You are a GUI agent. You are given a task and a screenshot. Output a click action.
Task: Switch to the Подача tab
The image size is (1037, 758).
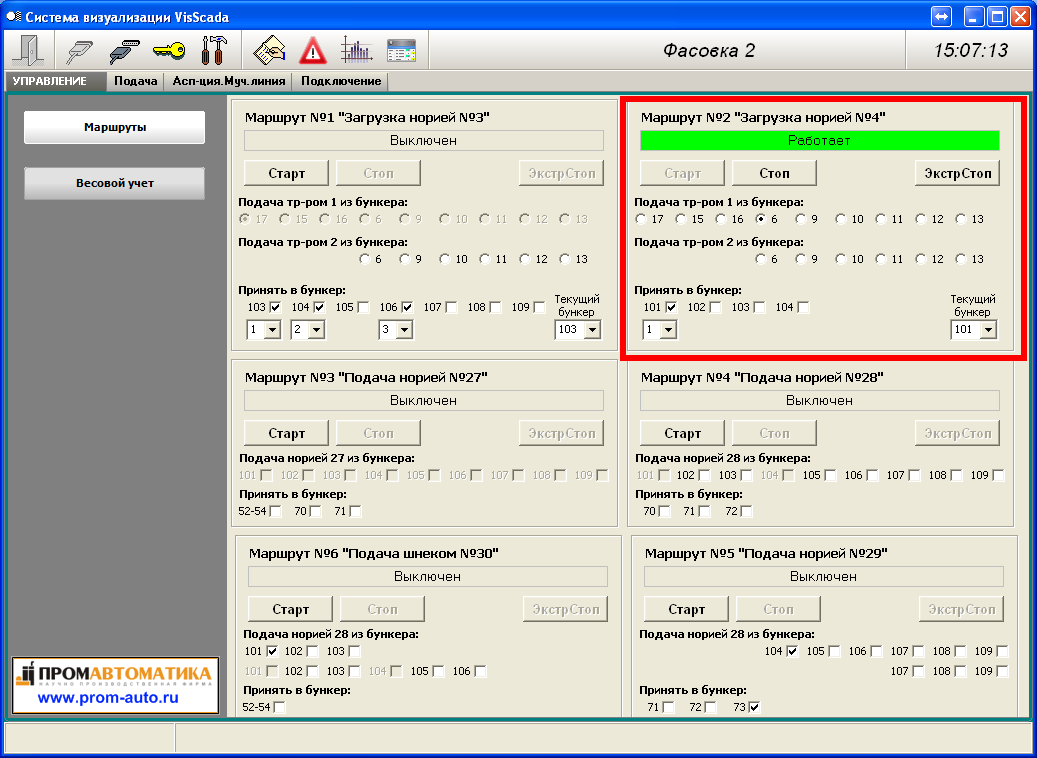click(135, 81)
